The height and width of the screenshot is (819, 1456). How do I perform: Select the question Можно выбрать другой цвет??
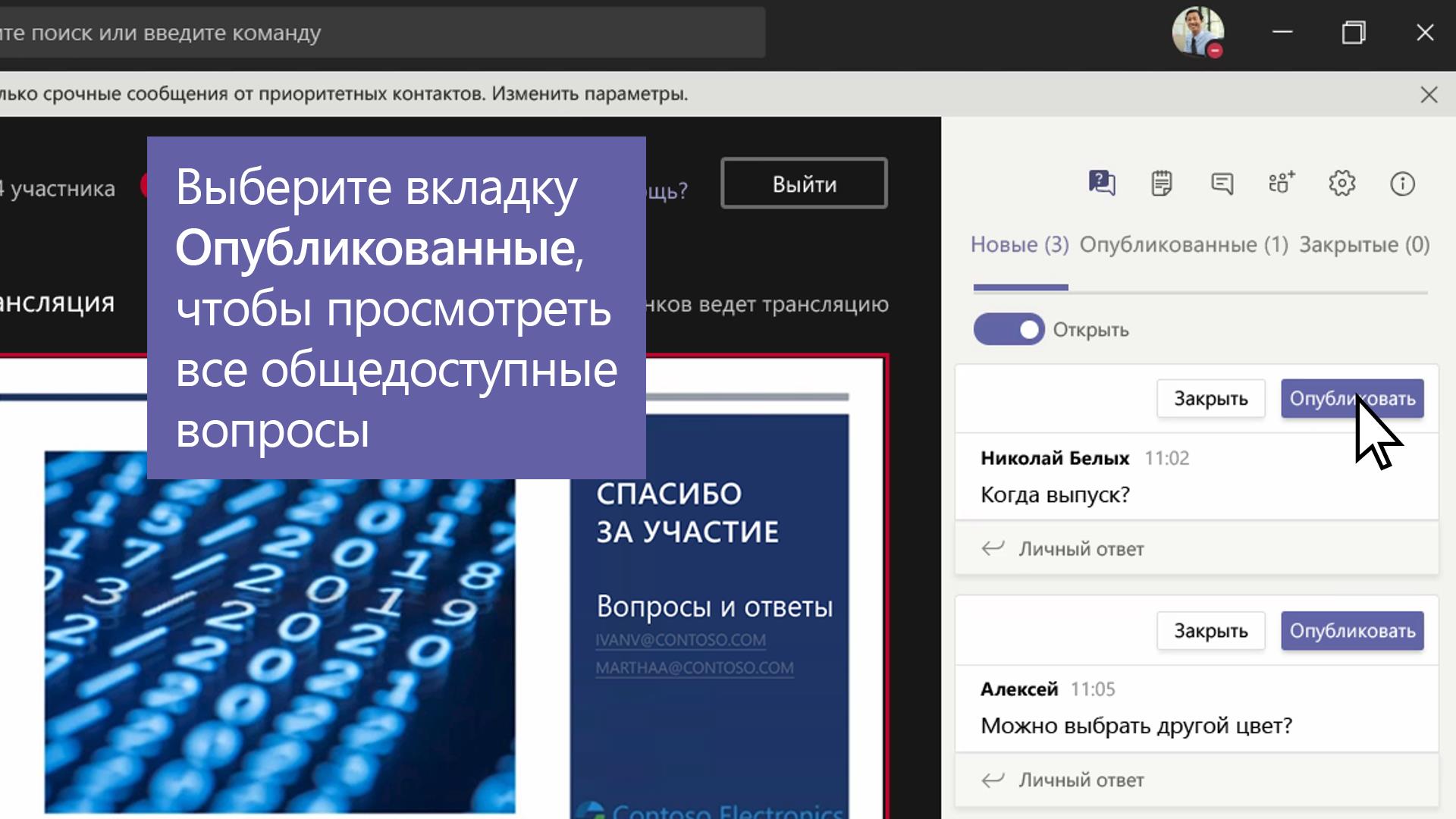pos(1136,726)
